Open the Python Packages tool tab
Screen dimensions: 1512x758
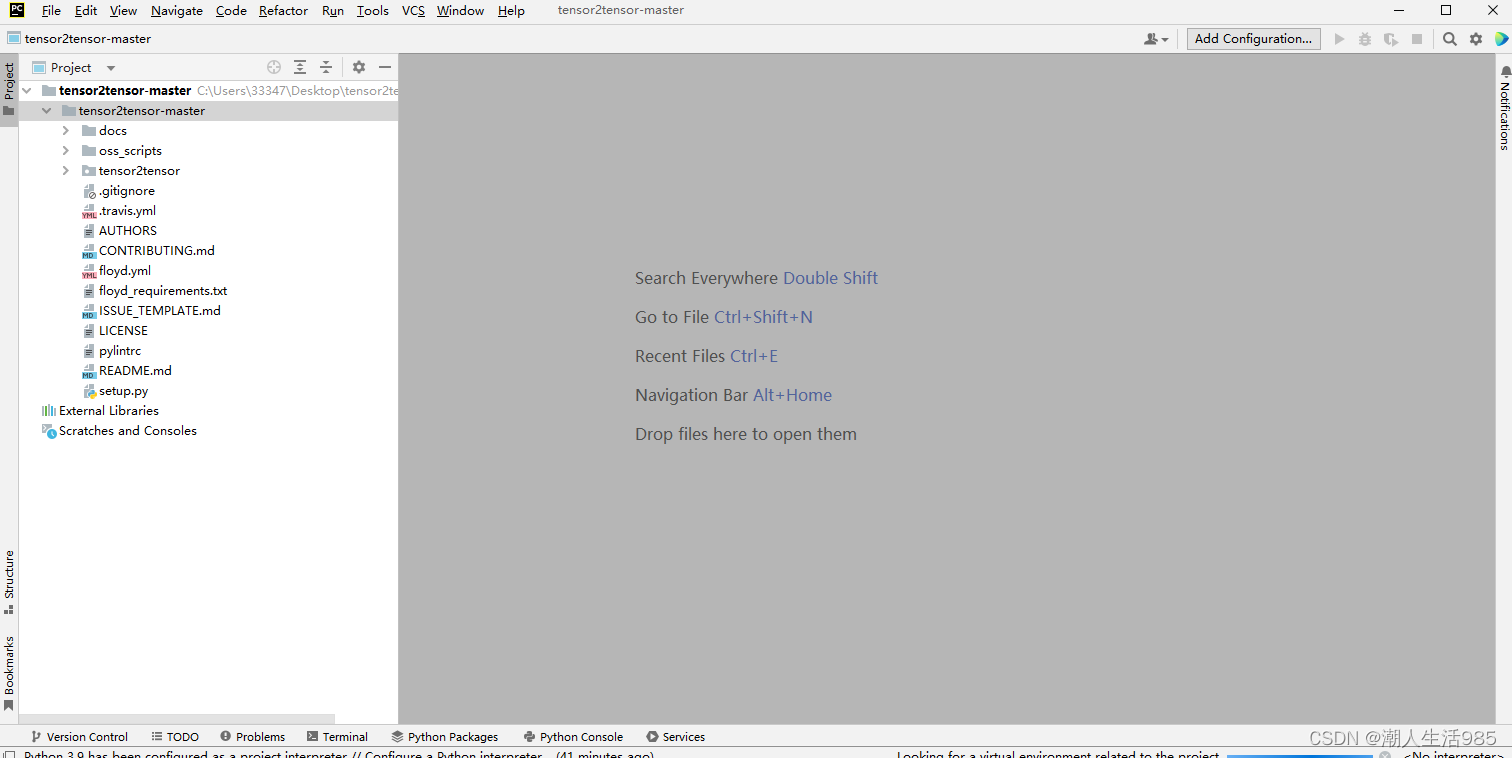[445, 737]
